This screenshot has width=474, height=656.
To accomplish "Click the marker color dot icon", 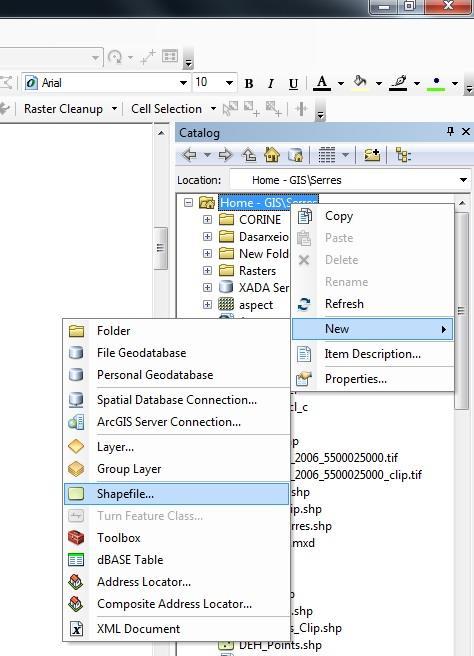I will [436, 83].
